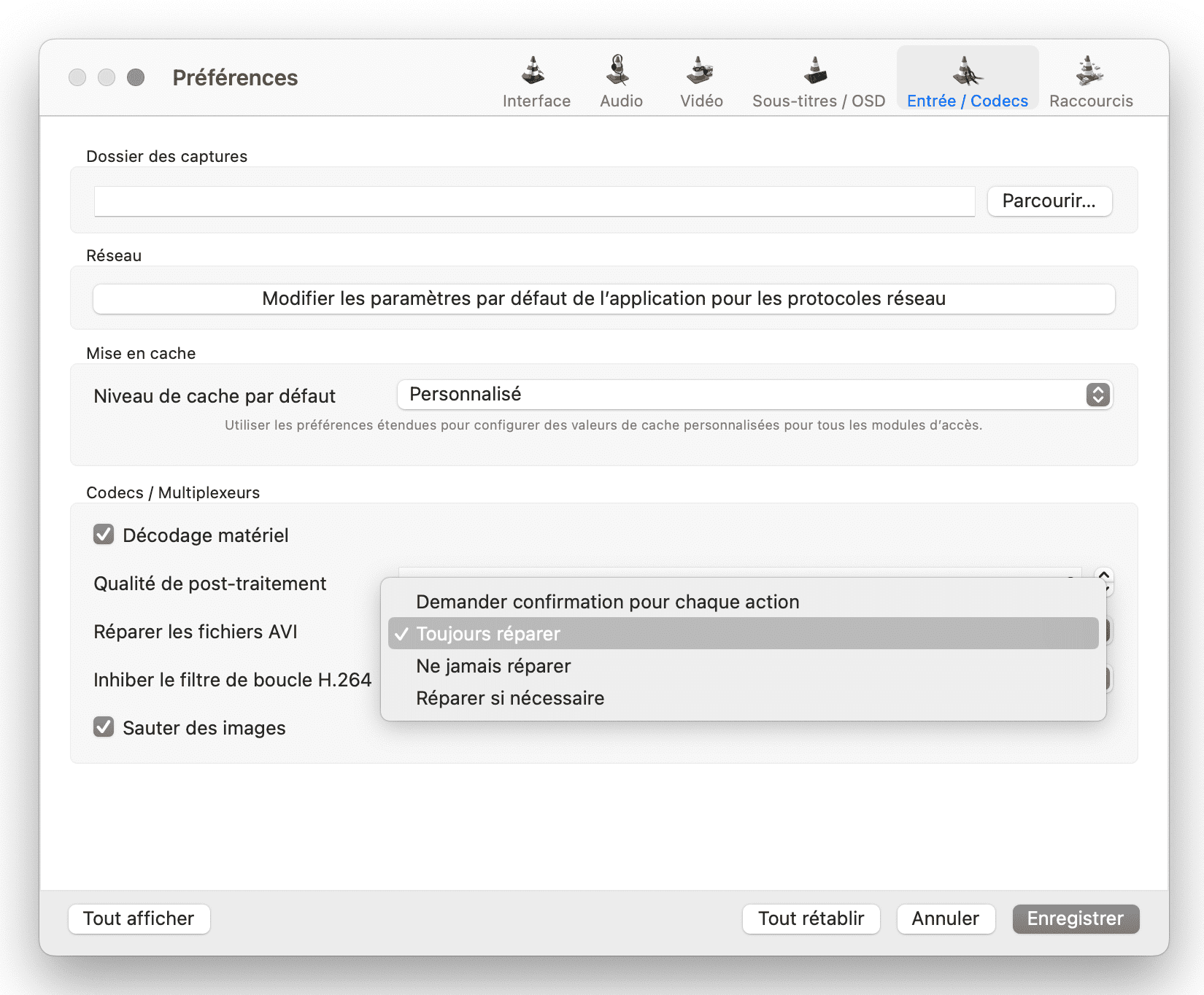Image resolution: width=1204 pixels, height=995 pixels.
Task: Choose the Ne jamais réparer option
Action: [743, 666]
